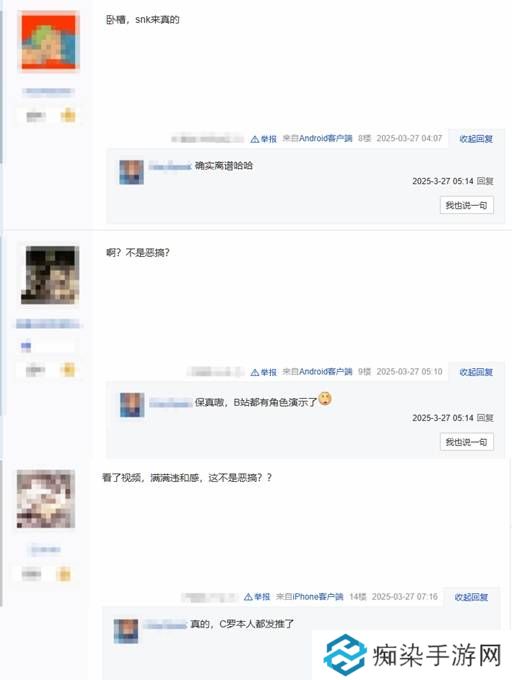Click replier avatar beside '保真嗷' reply
The height and width of the screenshot is (680, 512).
tap(132, 405)
